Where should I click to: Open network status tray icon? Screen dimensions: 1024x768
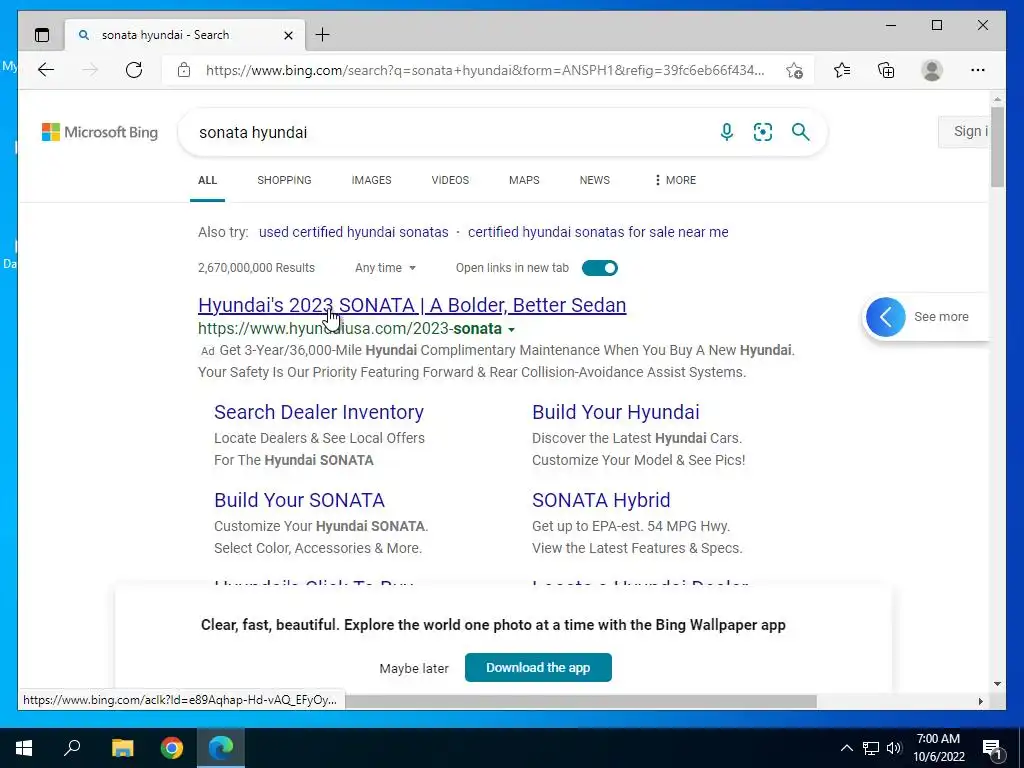point(871,748)
